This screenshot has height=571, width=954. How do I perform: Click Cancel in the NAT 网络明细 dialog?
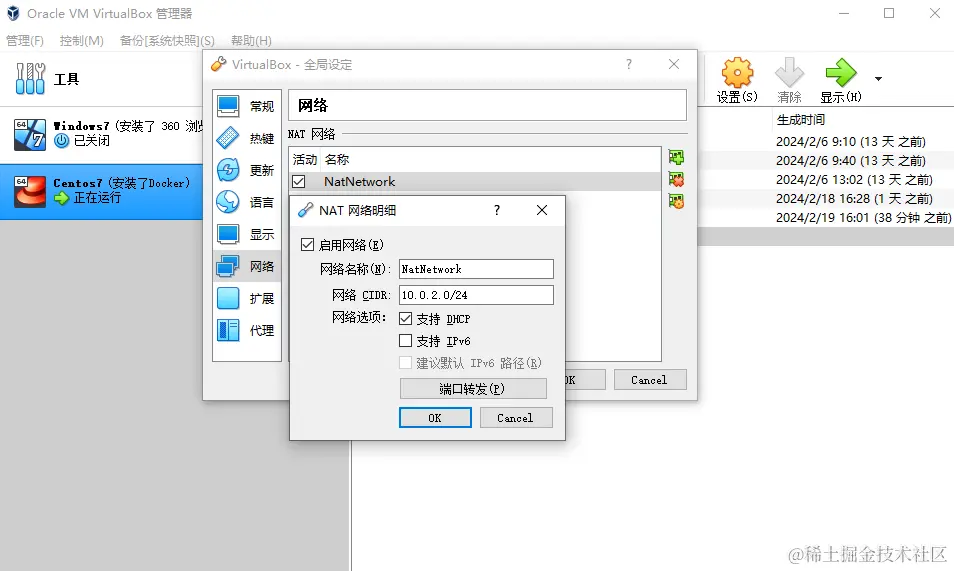point(516,418)
